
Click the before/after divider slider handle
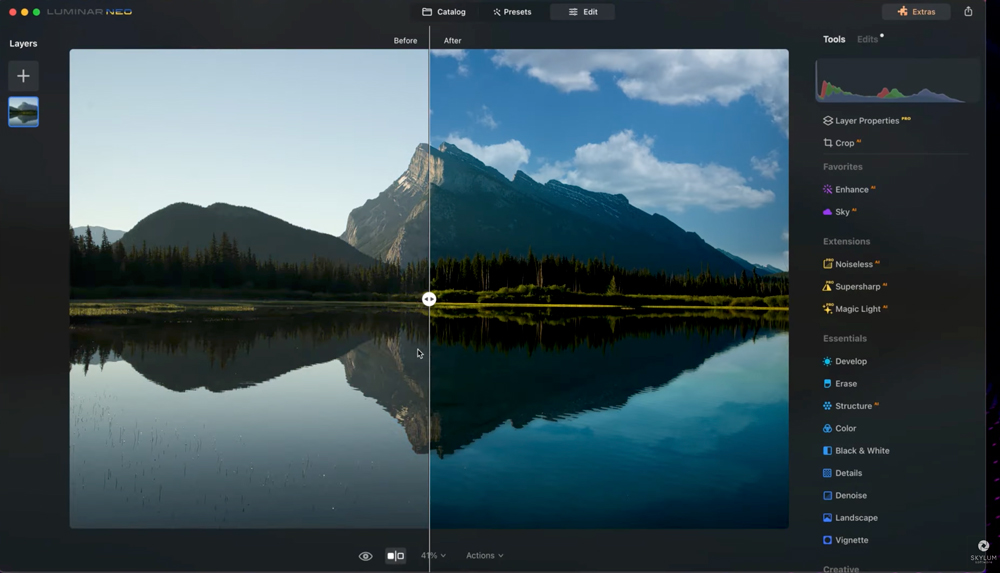429,299
